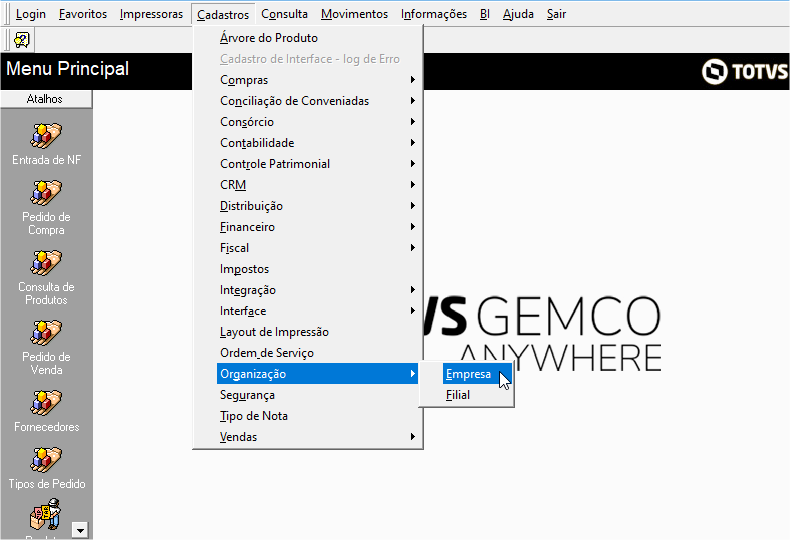Expand the CRM submenu
Image resolution: width=790 pixels, height=540 pixels.
pyautogui.click(x=318, y=185)
